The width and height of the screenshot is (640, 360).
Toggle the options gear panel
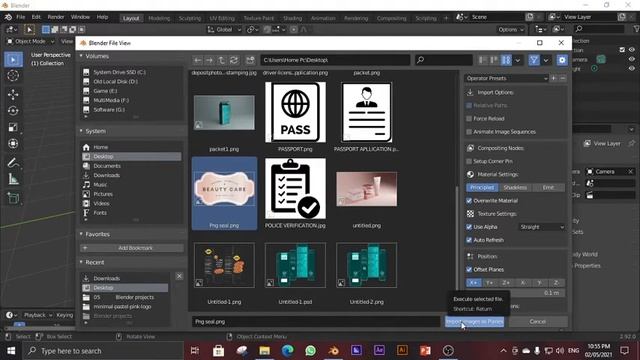pyautogui.click(x=562, y=60)
